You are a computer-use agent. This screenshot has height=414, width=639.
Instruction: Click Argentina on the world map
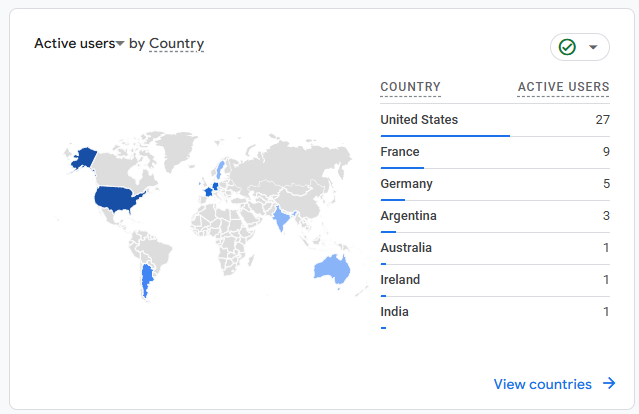pos(148,279)
